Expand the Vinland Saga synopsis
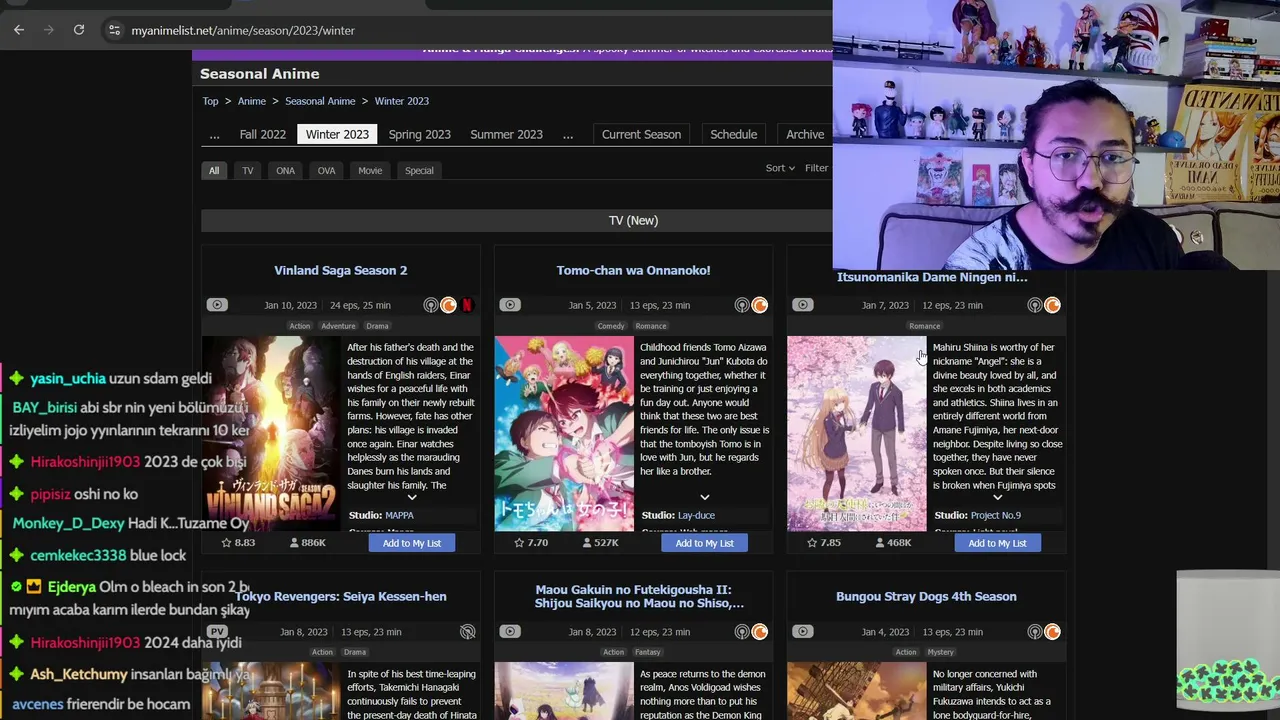The image size is (1280, 720). [x=412, y=497]
